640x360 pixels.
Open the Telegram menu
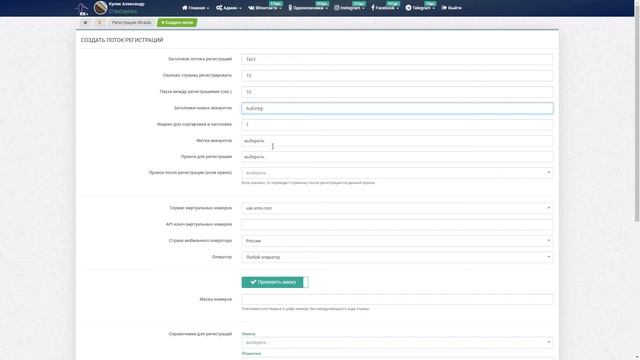tap(420, 8)
